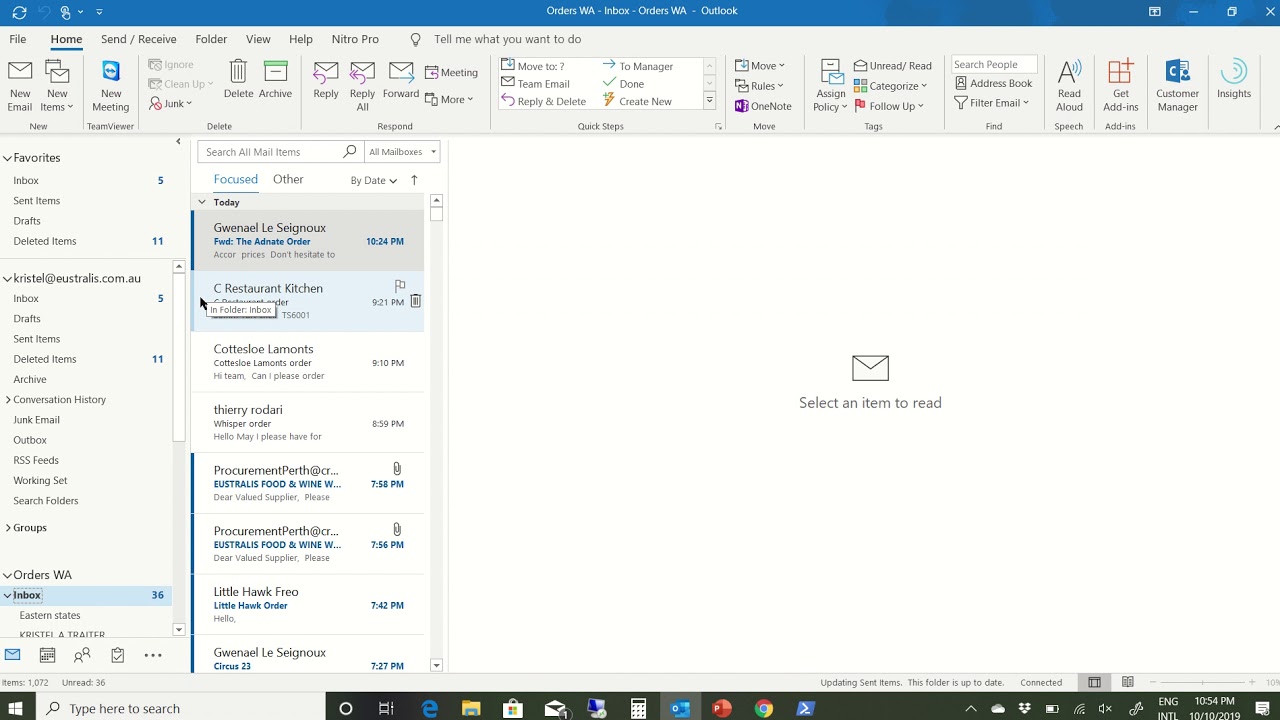Expand the Quick Steps gallery
1280x720 pixels.
(x=709, y=101)
